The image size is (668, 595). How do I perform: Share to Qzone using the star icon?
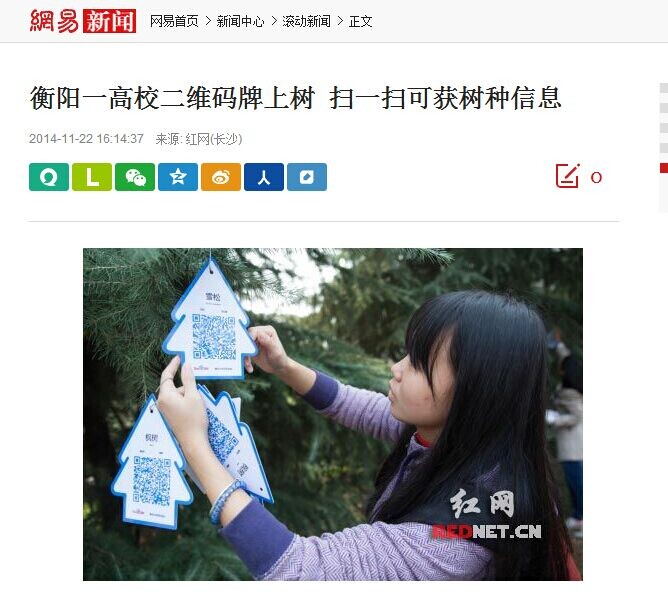(178, 177)
